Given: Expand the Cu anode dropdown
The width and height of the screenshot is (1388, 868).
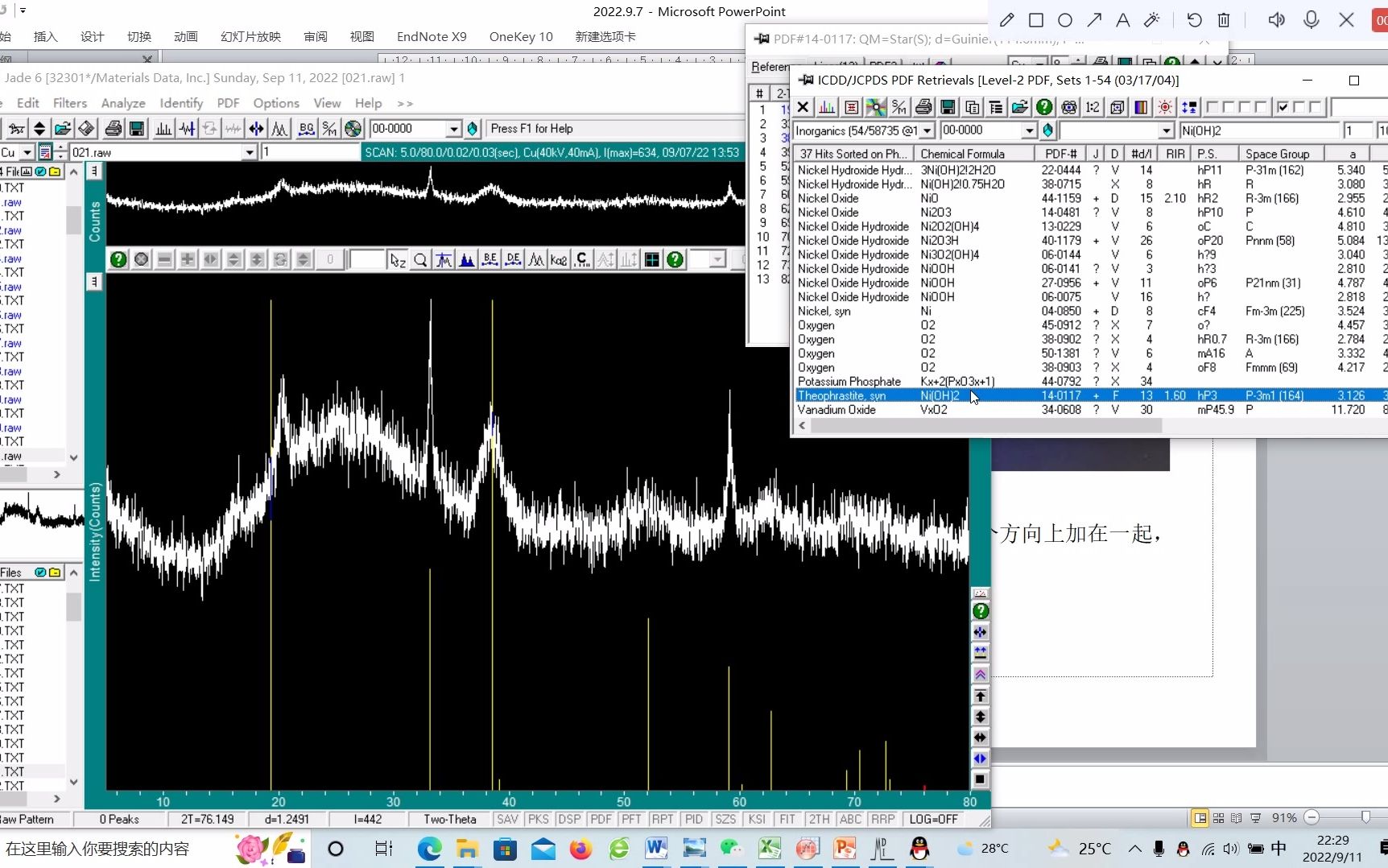Looking at the screenshot, I should point(27,152).
